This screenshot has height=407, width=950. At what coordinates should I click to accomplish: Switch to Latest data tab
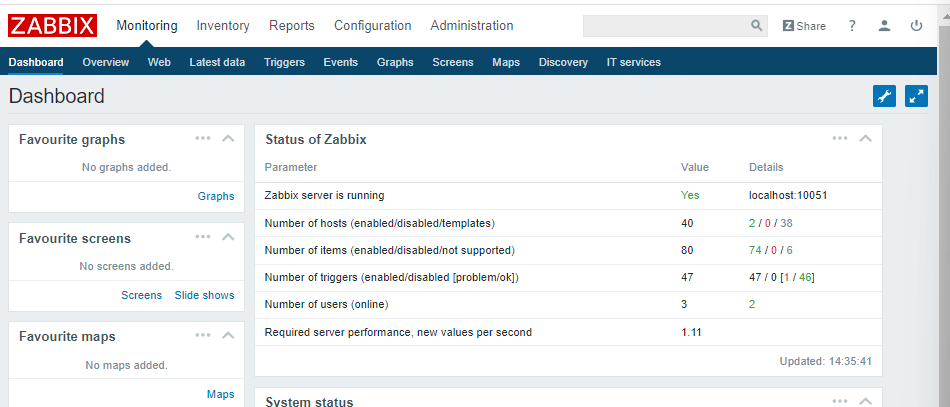click(218, 62)
